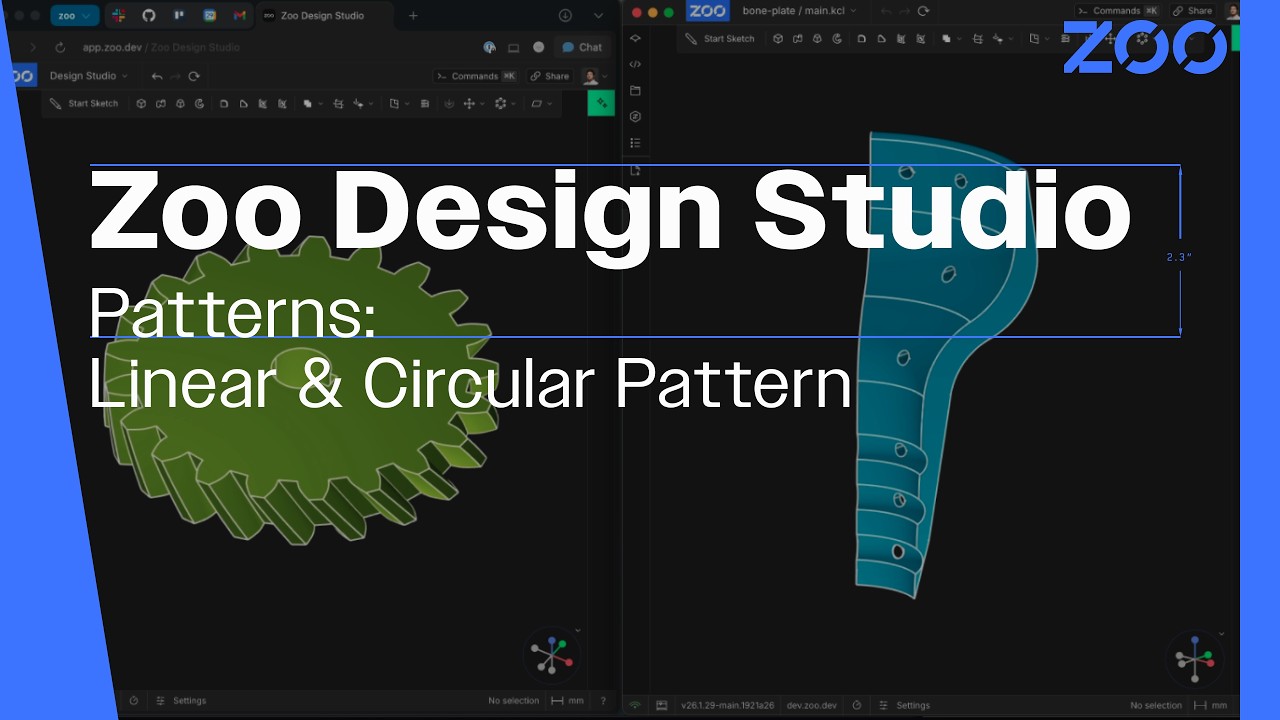Expand the bone-plate / main.kcl dropdown
1280x720 pixels.
tap(799, 11)
